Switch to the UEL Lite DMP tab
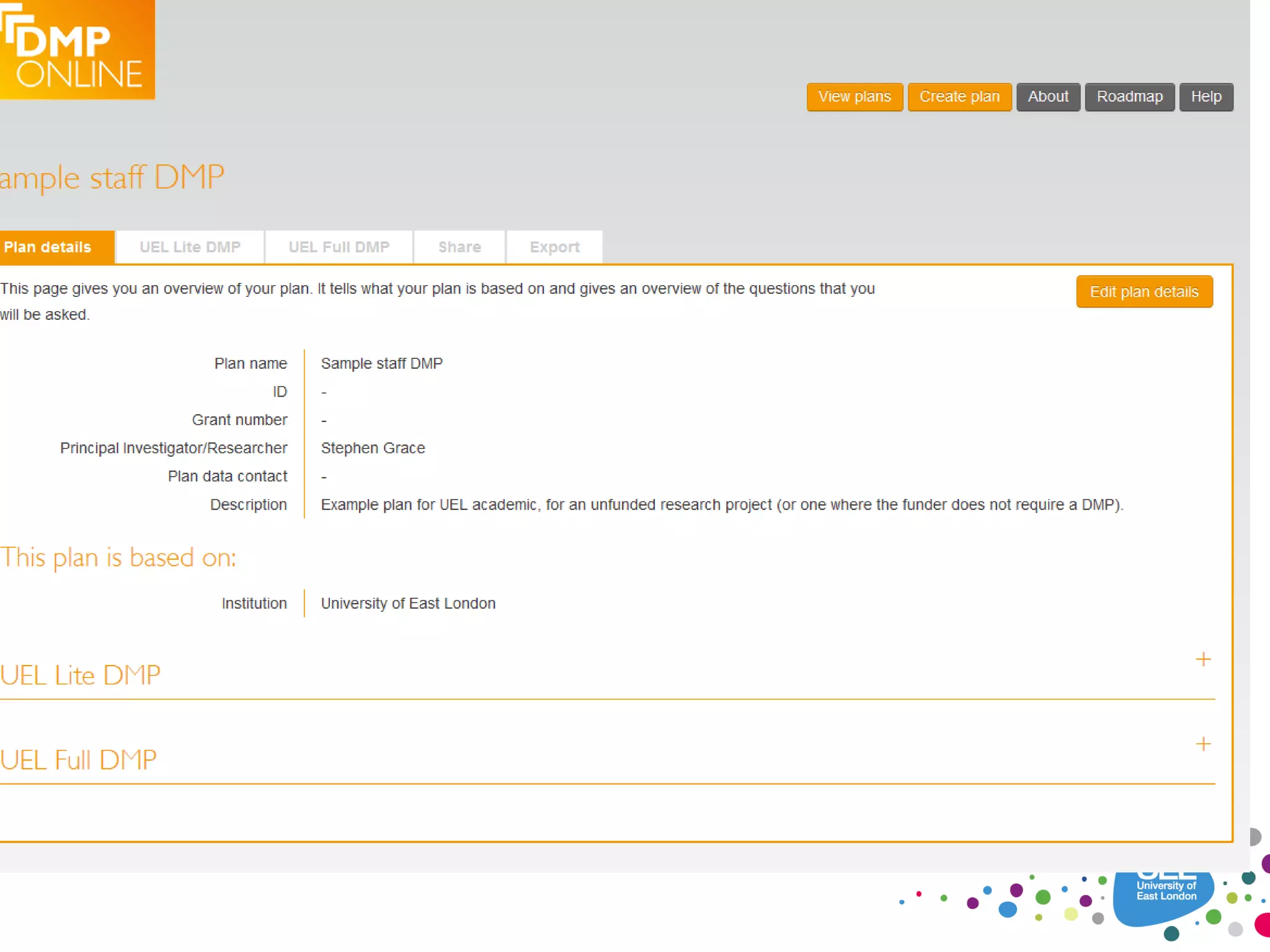This screenshot has height=952, width=1270. coord(190,247)
